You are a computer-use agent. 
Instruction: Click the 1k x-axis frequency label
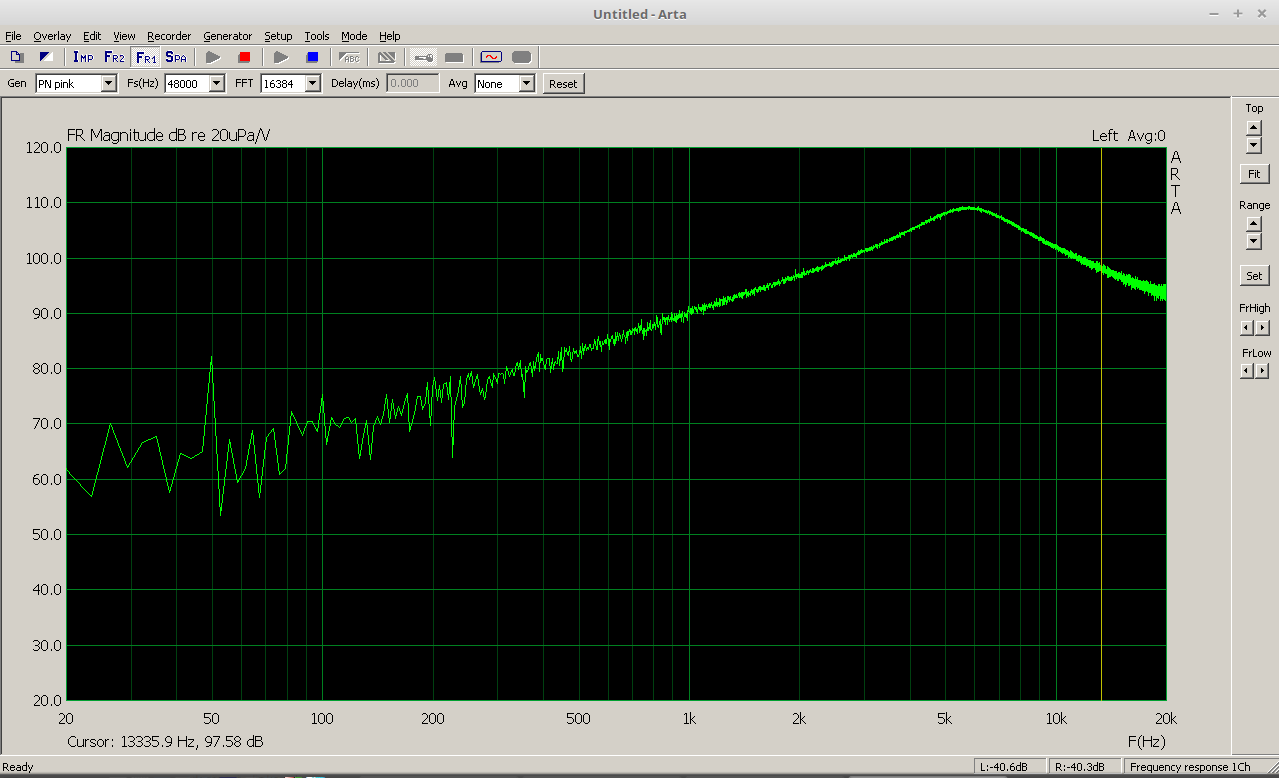689,718
